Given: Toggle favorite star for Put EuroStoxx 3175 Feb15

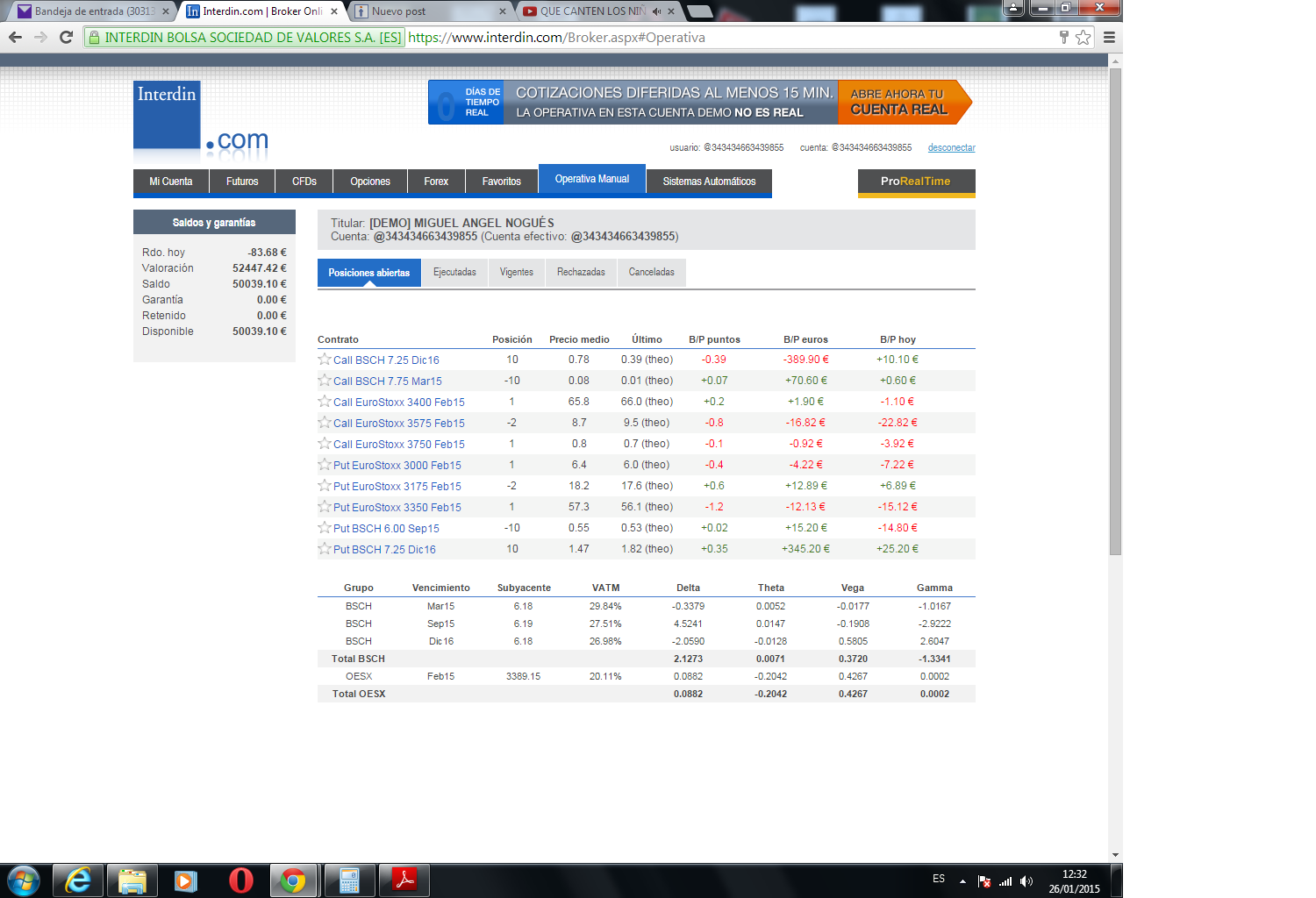Looking at the screenshot, I should tap(325, 486).
